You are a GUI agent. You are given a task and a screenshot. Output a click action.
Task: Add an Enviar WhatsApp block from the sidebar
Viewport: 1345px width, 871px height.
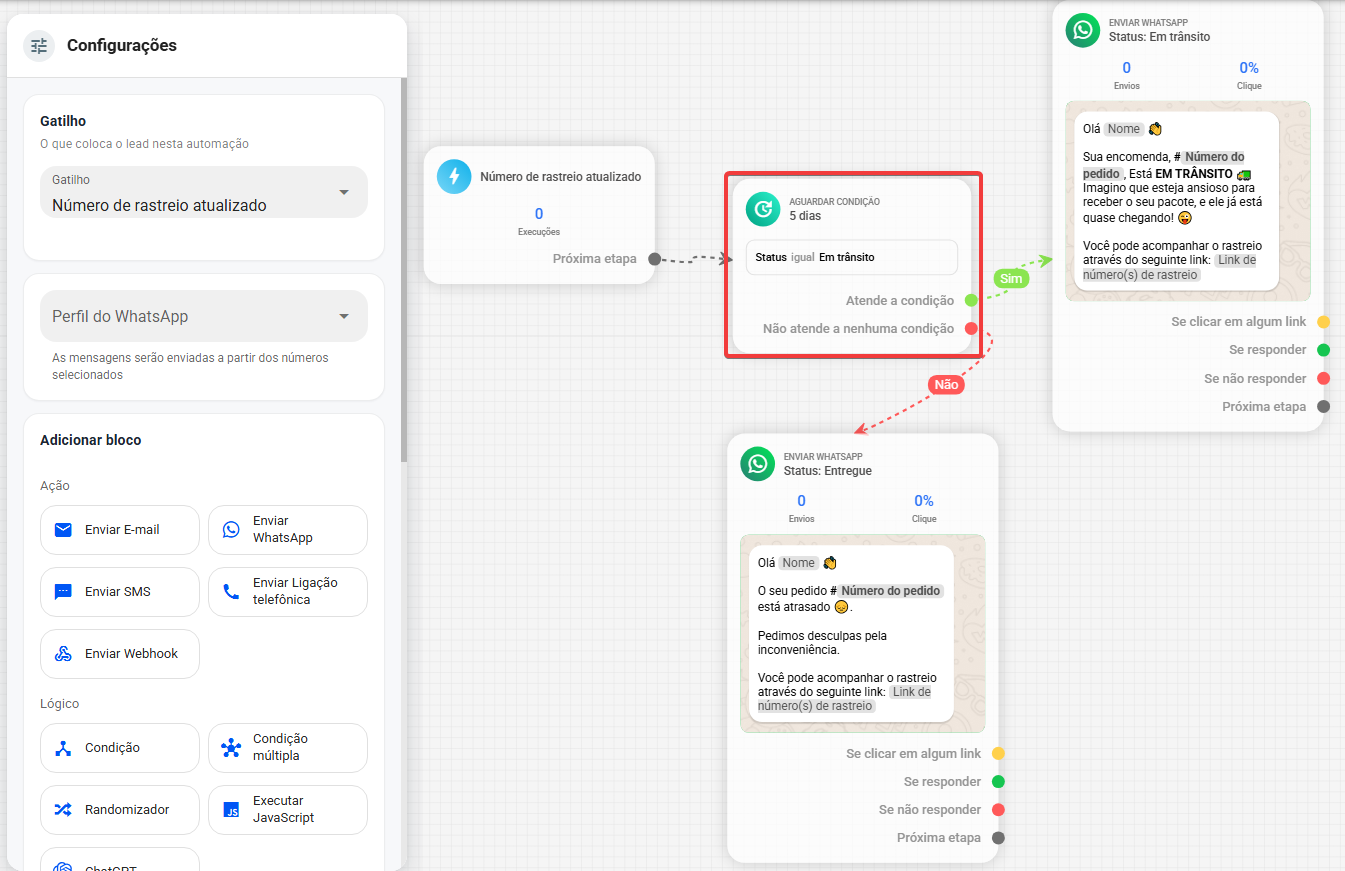coord(288,530)
